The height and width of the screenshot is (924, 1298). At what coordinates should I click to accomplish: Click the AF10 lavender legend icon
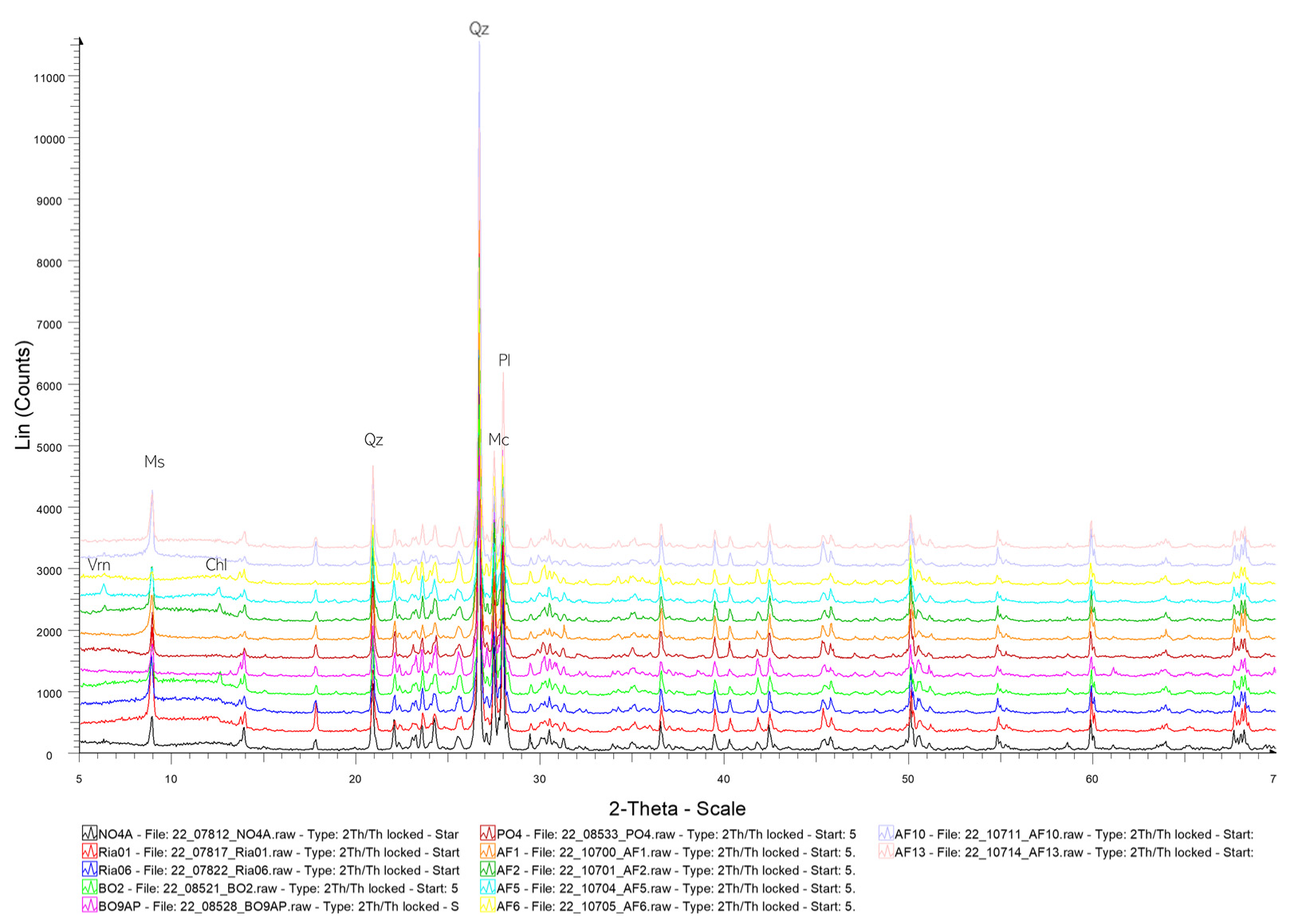pos(885,834)
